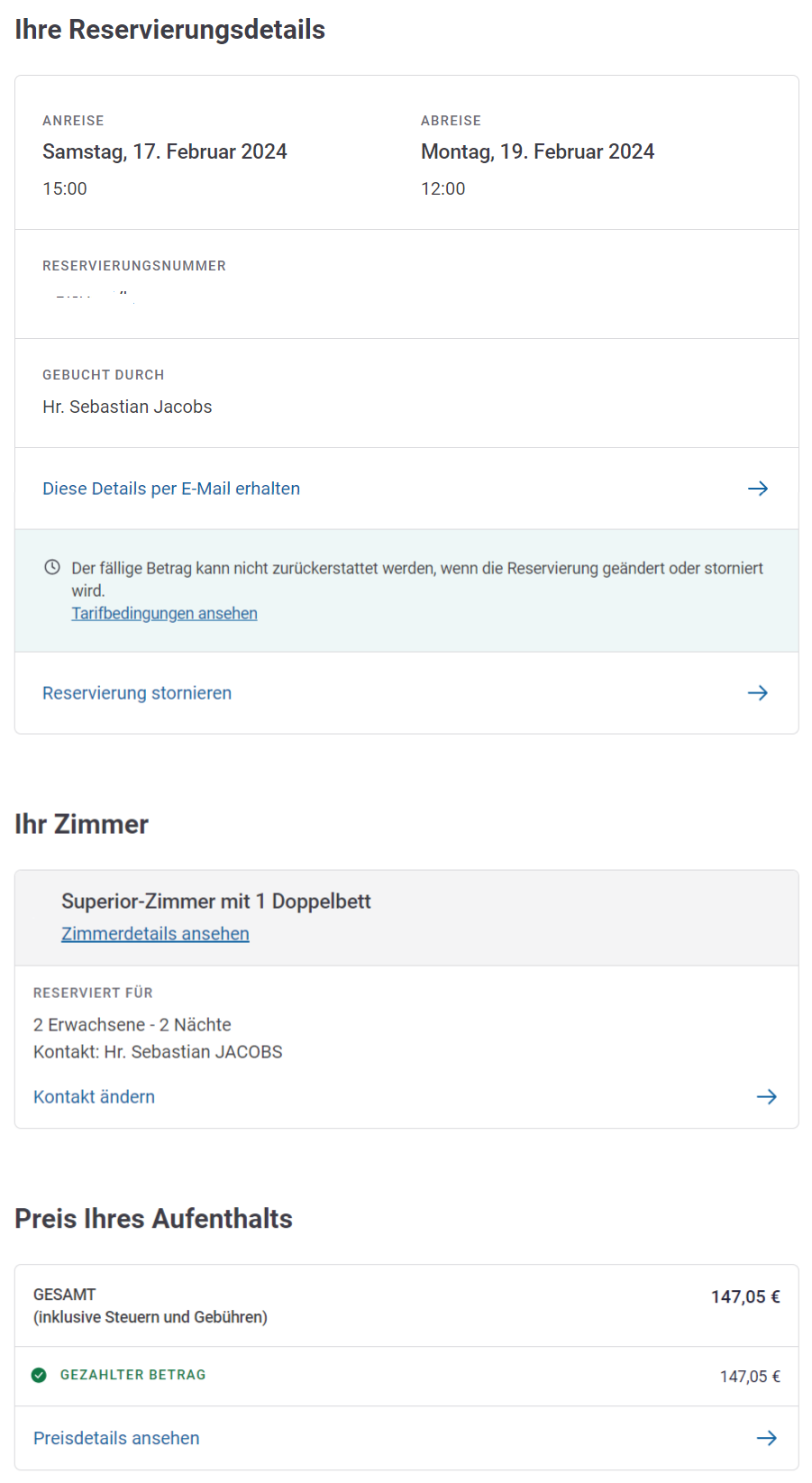Click the Ihre Reservierungsdetails heading
The width and height of the screenshot is (812, 1483).
(x=170, y=30)
